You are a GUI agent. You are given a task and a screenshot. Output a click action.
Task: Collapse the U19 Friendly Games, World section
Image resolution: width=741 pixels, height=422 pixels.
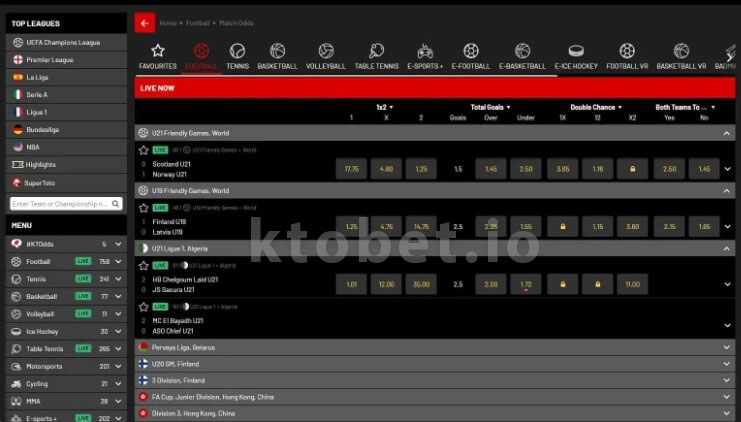(x=726, y=191)
